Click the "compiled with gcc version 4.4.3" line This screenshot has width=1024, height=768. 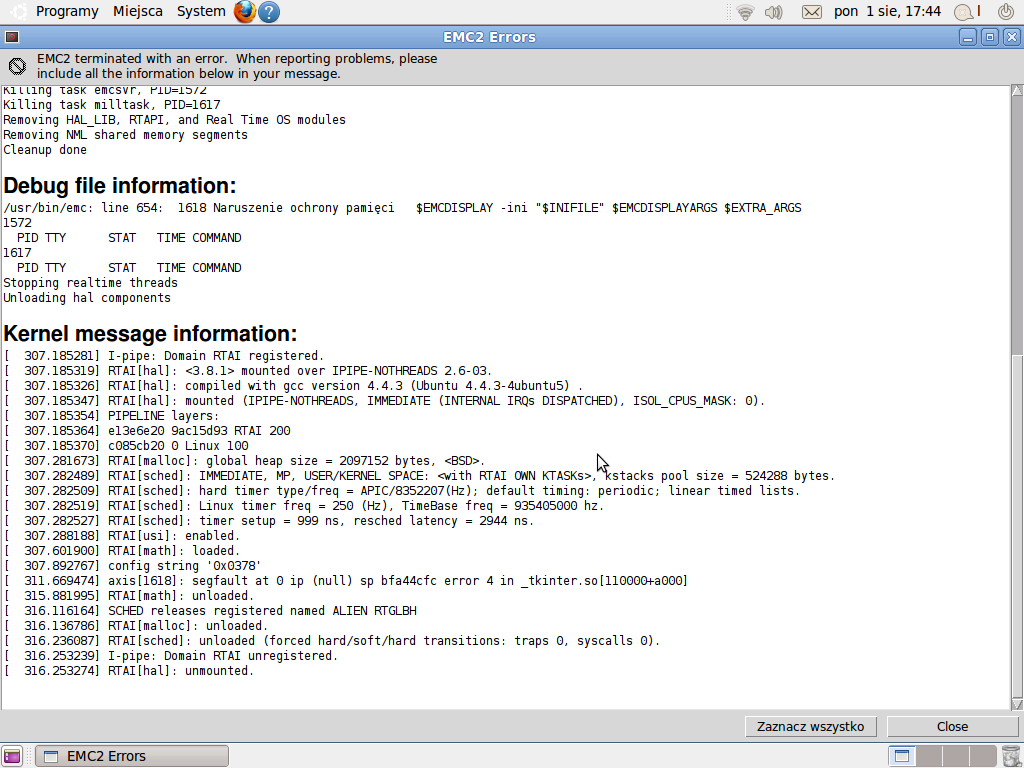point(293,386)
